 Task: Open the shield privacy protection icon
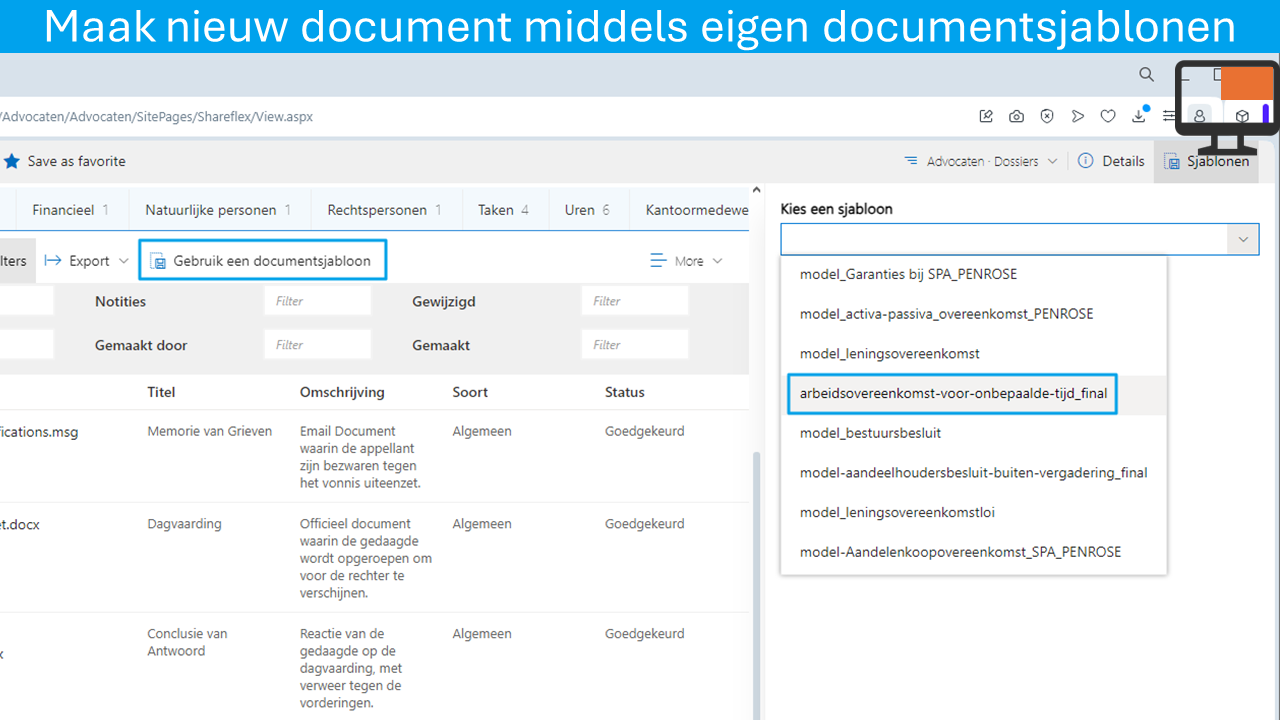[x=1047, y=116]
